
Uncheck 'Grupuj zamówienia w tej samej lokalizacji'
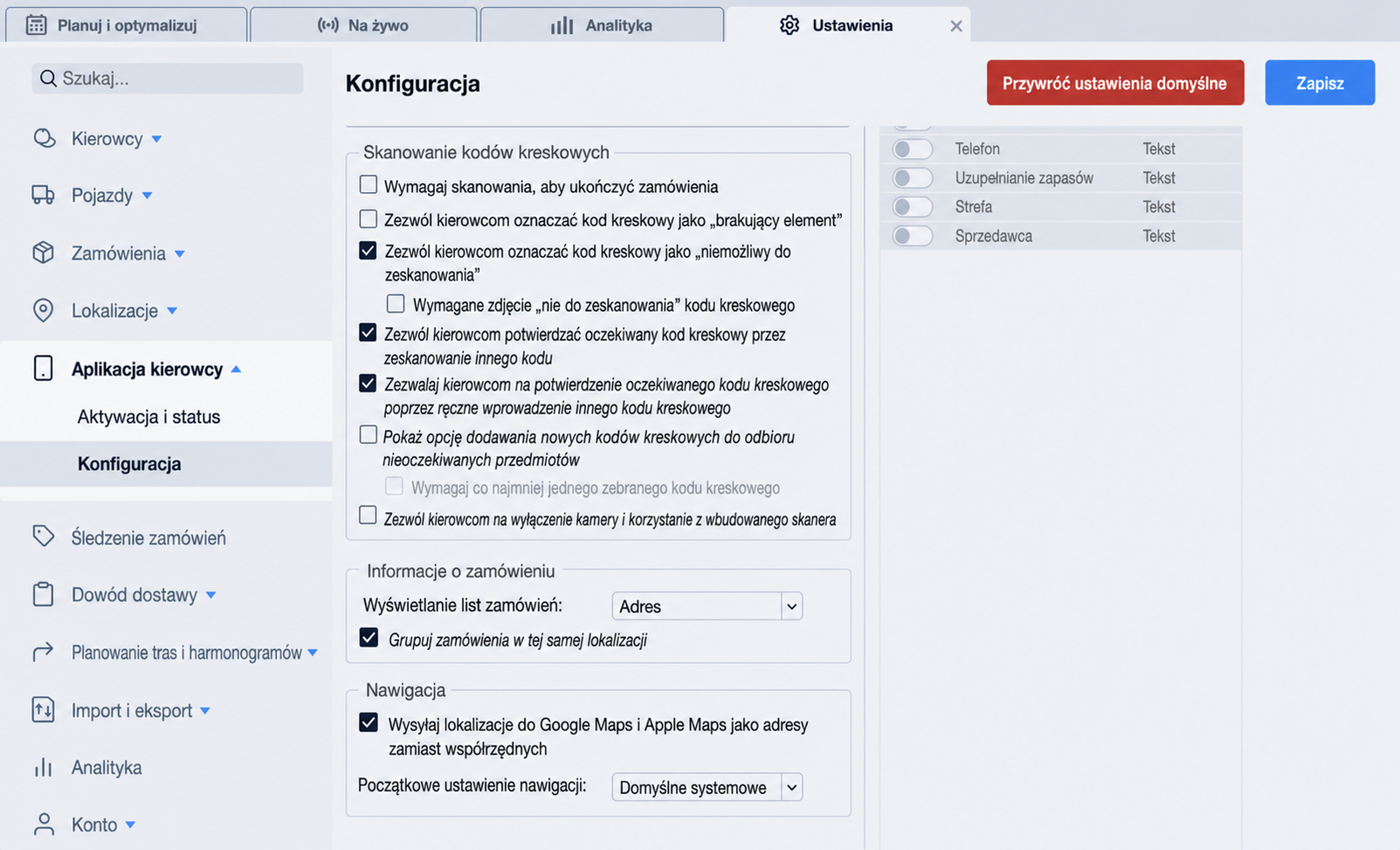(369, 639)
